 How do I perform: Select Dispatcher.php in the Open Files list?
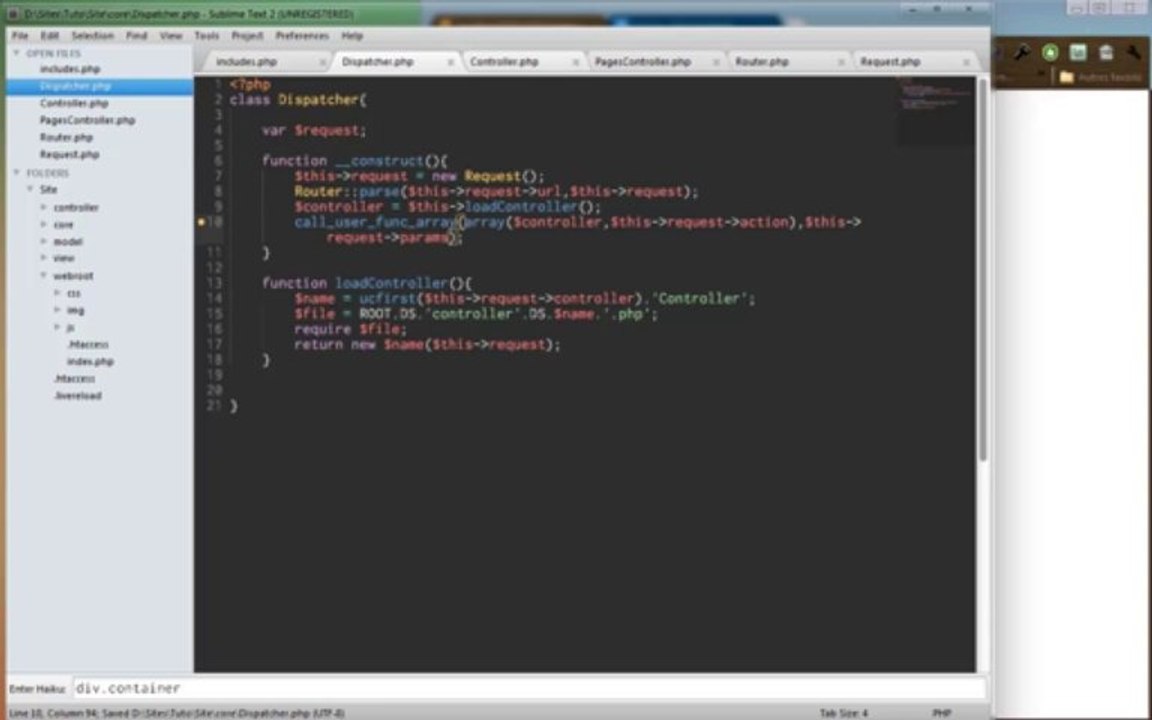pyautogui.click(x=76, y=86)
